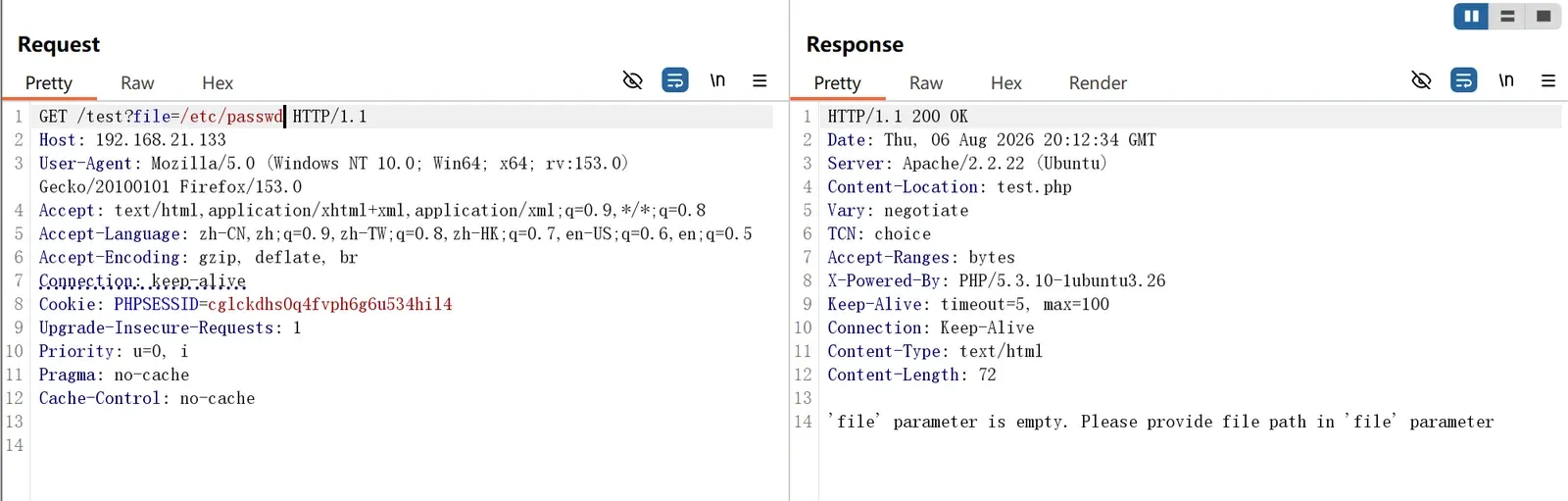Click the TCN: choice header
The height and width of the screenshot is (501, 1568).
click(x=879, y=234)
